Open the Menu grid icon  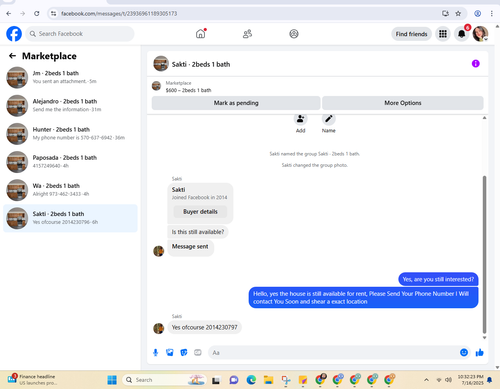coord(443,34)
